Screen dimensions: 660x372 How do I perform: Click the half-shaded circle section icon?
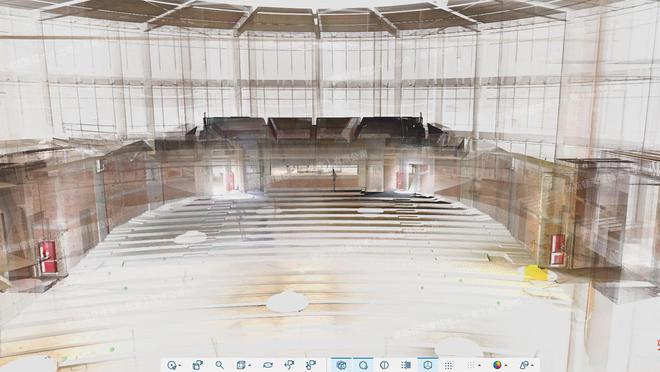click(x=384, y=365)
